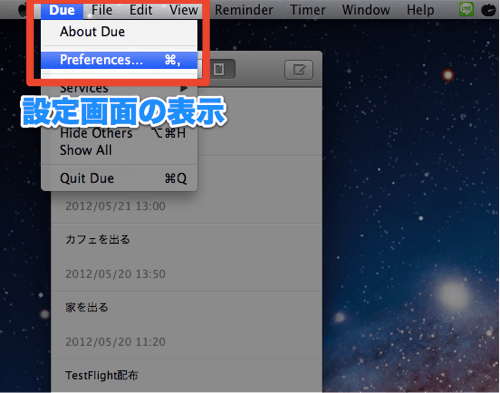Choose About Due from the menu
Image resolution: width=500 pixels, height=393 pixels.
(119, 32)
